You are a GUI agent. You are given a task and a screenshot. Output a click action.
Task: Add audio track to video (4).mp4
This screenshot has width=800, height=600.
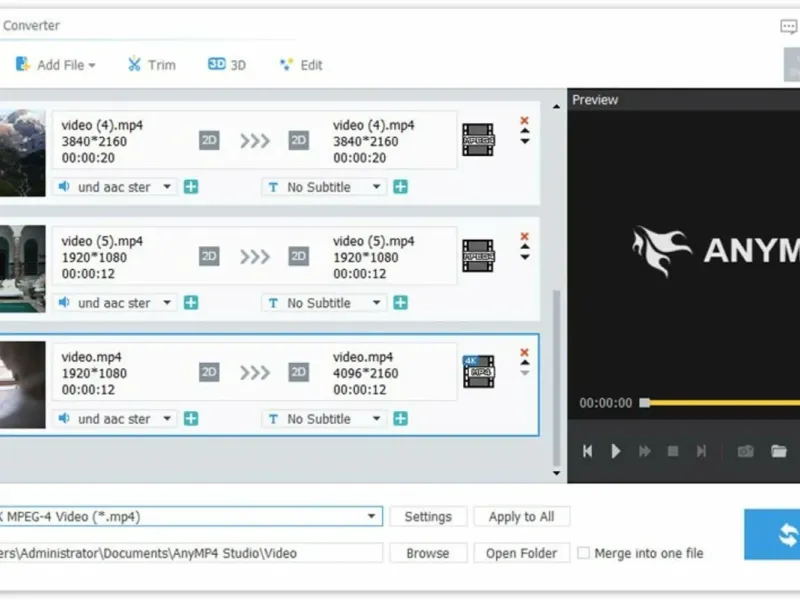(x=191, y=187)
